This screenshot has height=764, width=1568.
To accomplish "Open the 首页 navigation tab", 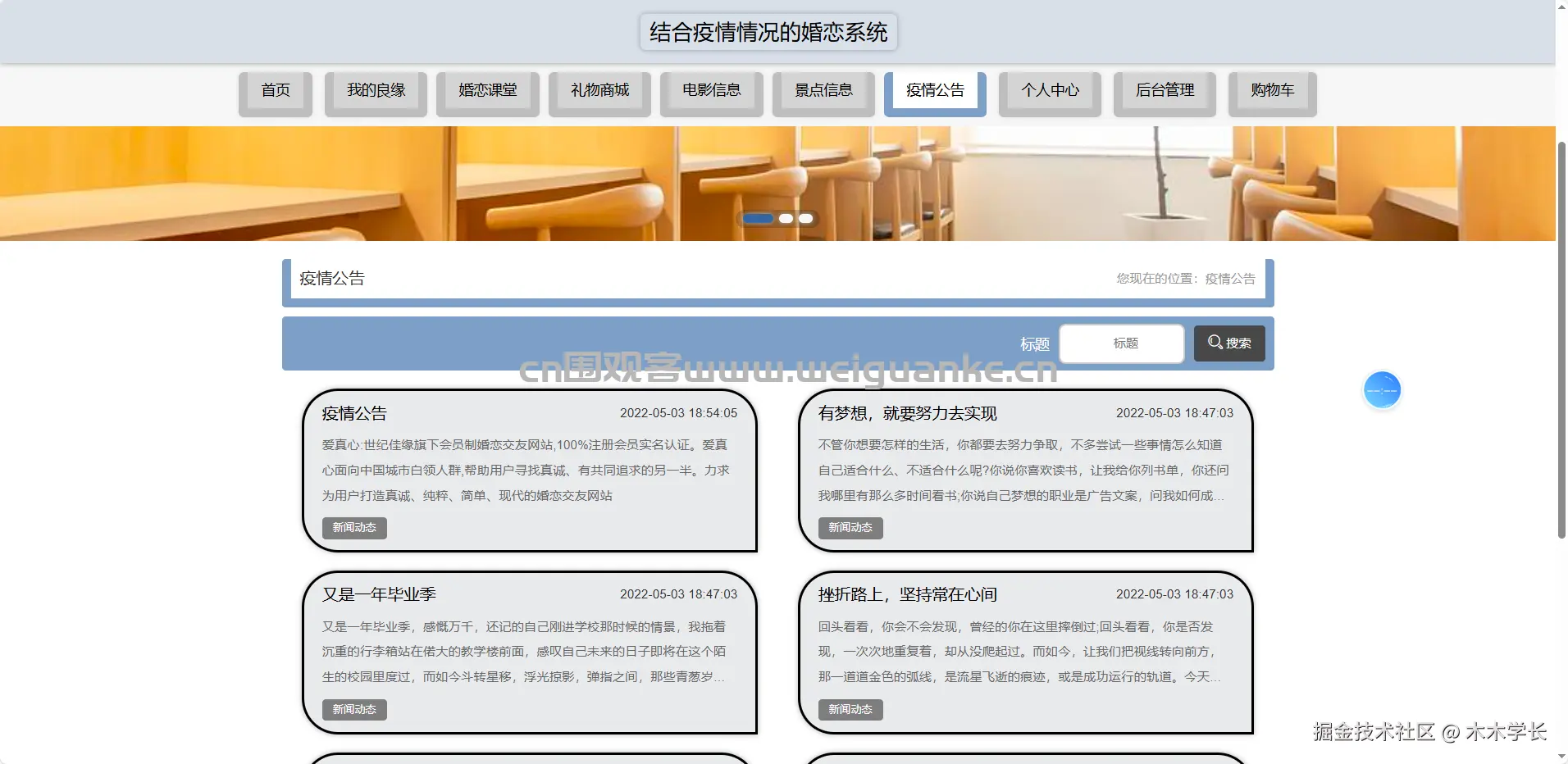I will (275, 91).
